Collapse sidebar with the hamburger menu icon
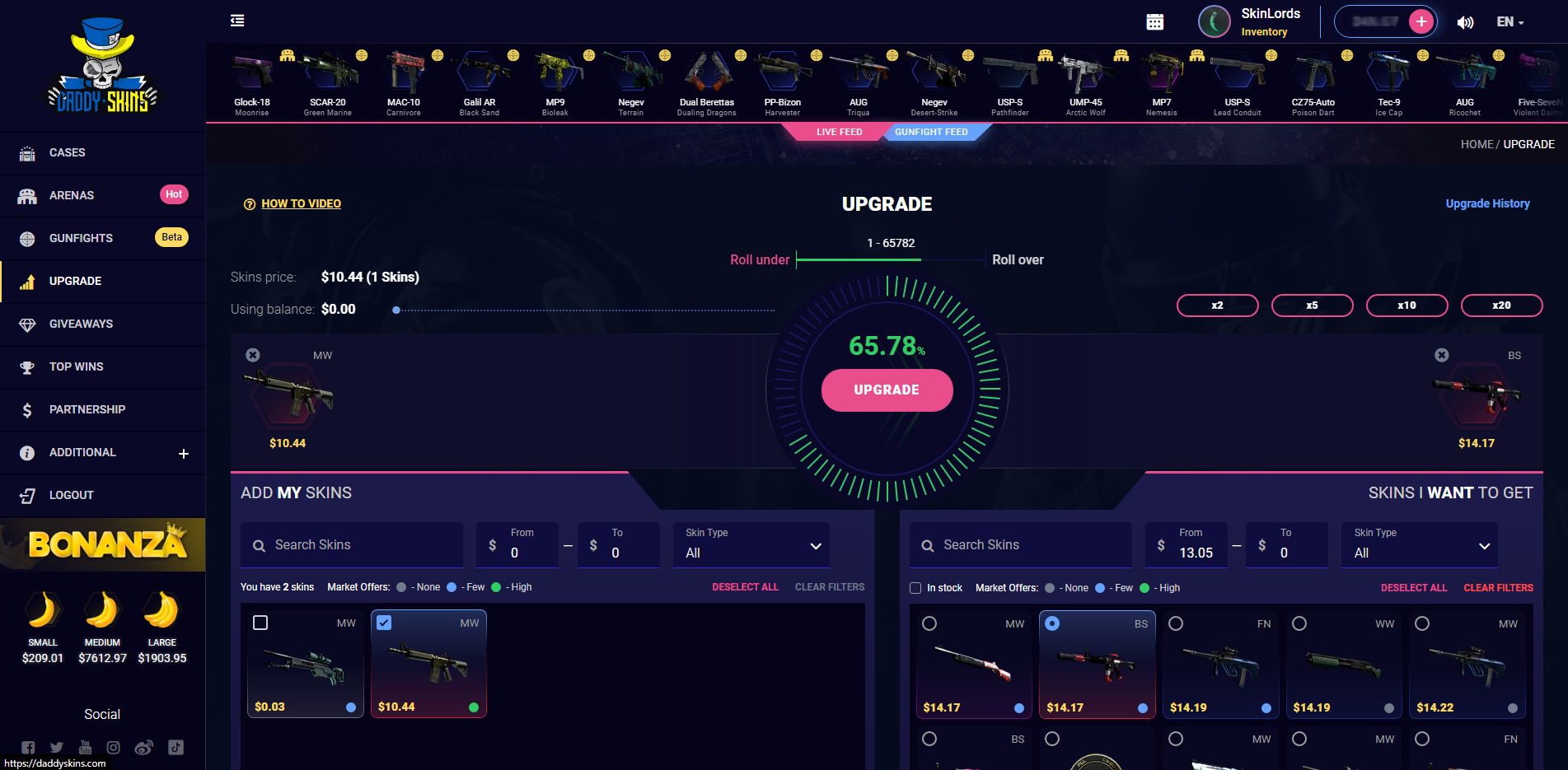Image resolution: width=1568 pixels, height=770 pixels. (x=237, y=21)
